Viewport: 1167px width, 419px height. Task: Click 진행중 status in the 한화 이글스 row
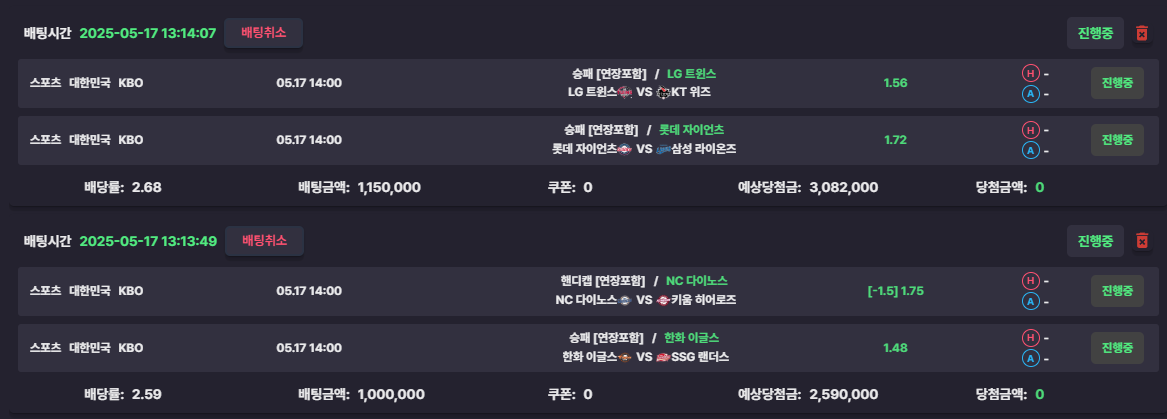(1117, 348)
